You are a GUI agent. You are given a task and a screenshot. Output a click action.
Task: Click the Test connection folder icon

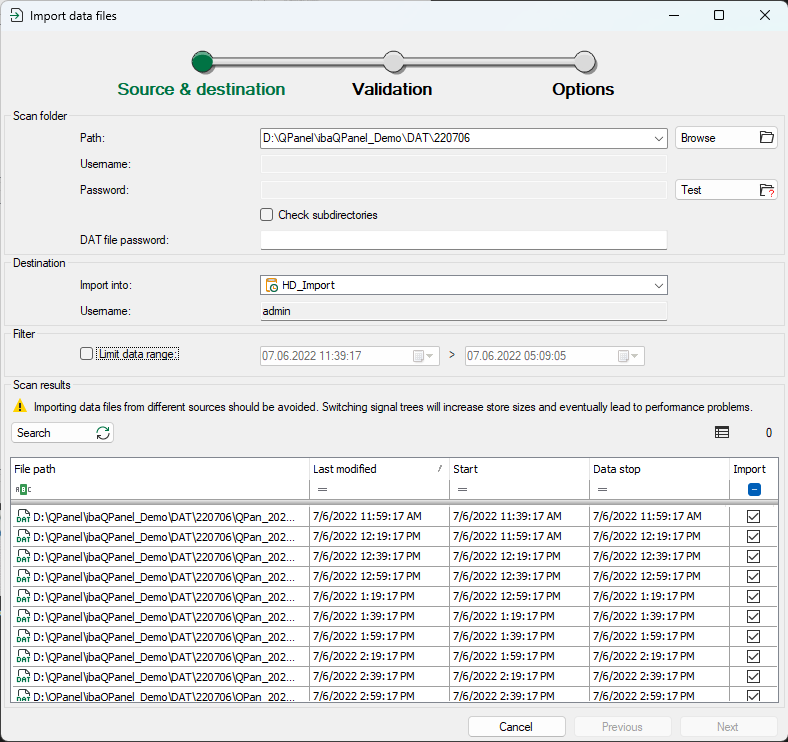[767, 190]
